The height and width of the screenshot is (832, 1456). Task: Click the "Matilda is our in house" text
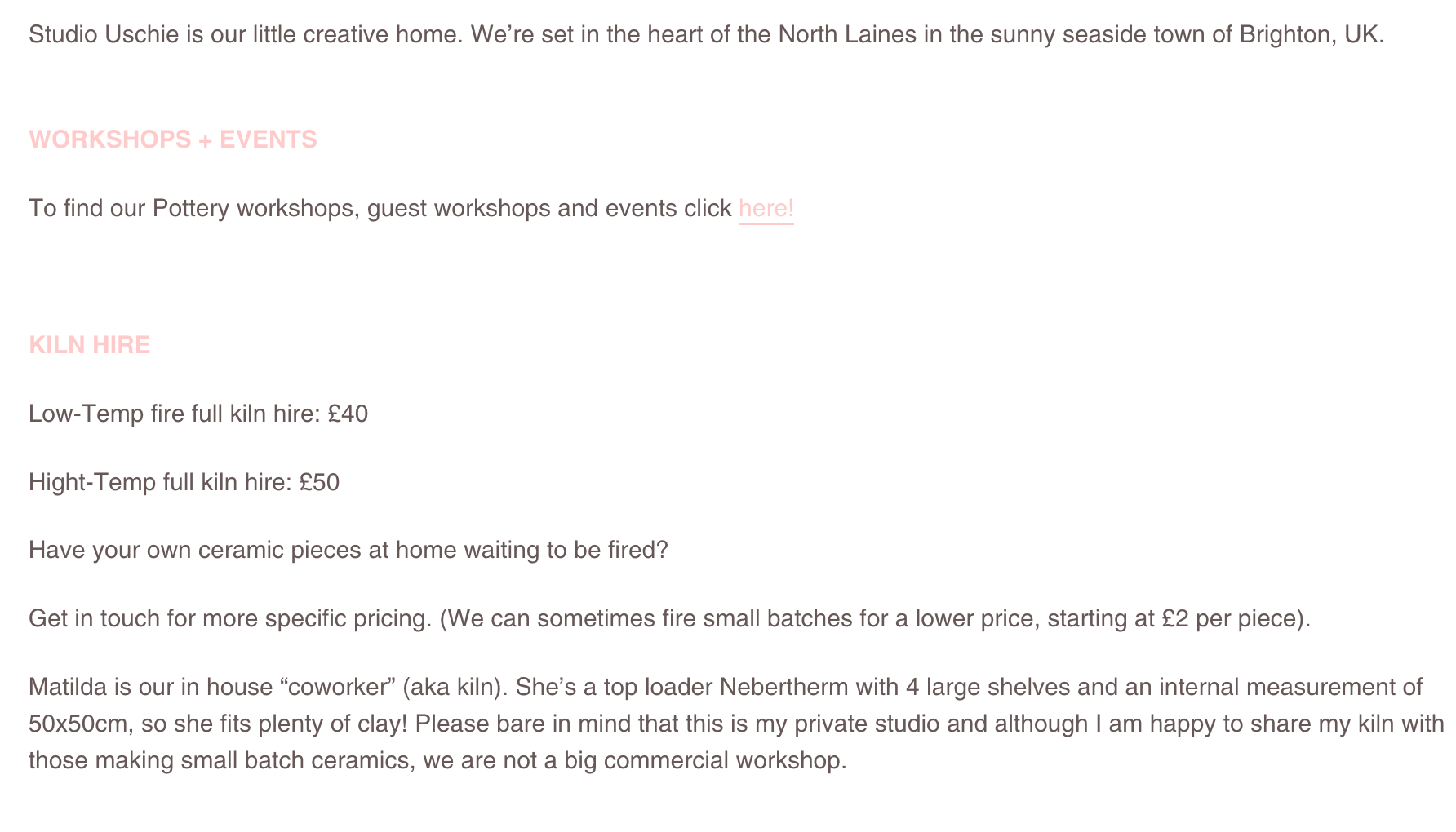pos(151,688)
